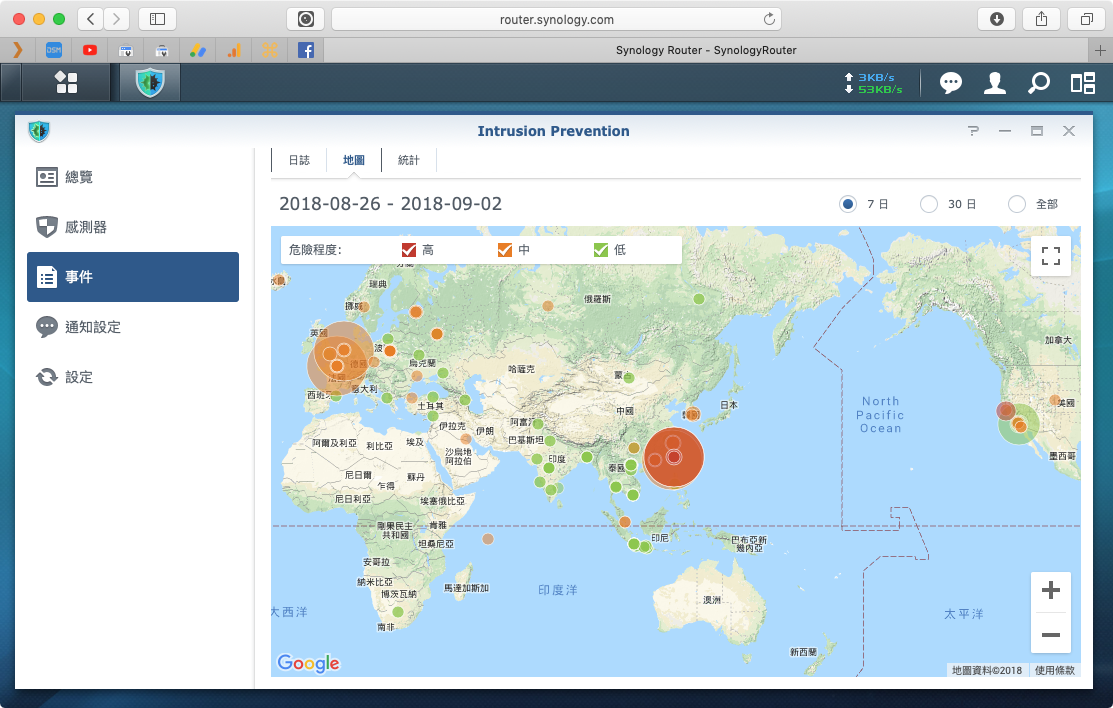Select the Synology Router - SynologyRouter tab
This screenshot has height=708, width=1113.
coord(706,50)
